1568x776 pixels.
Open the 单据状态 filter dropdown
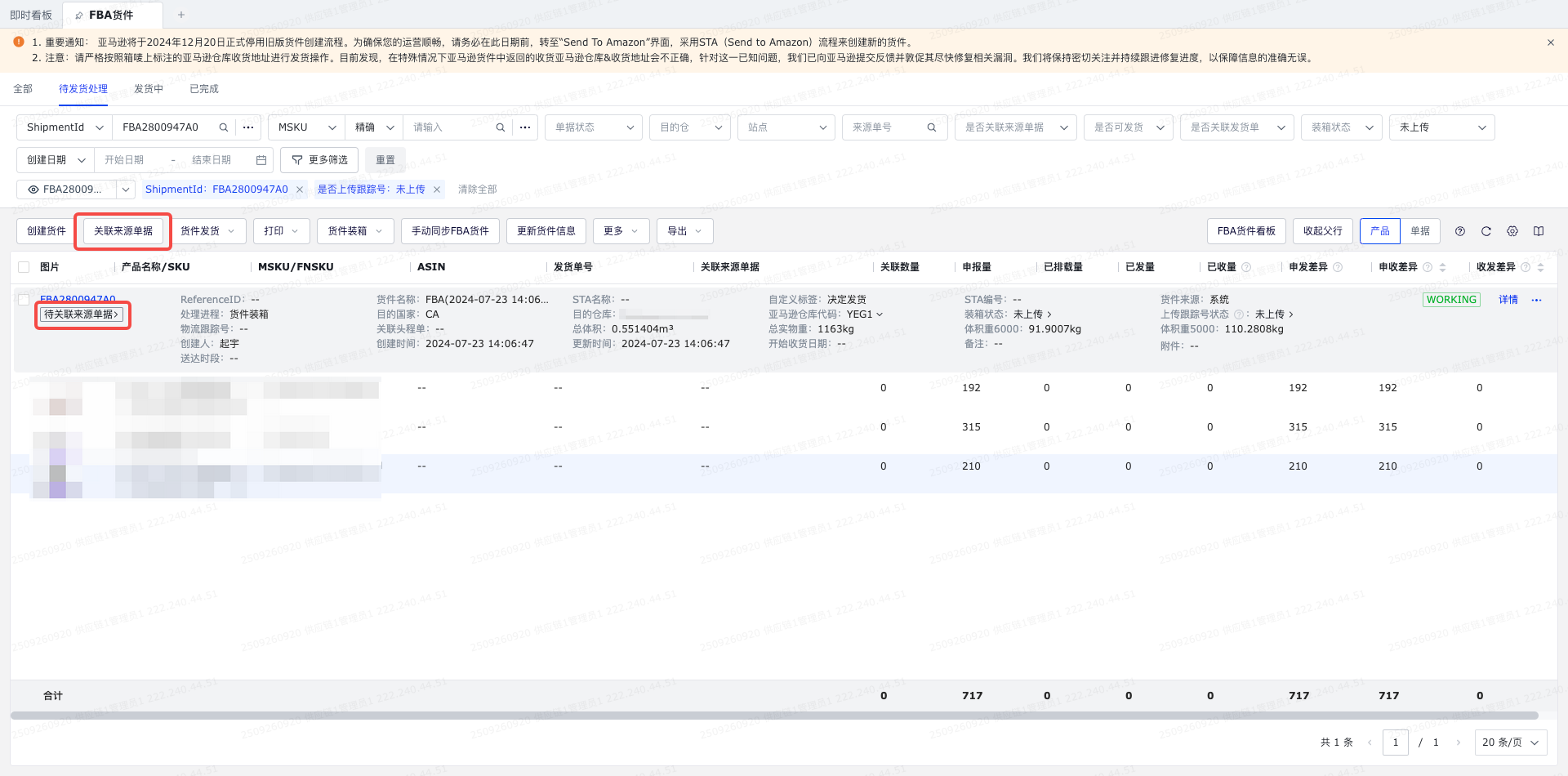(593, 127)
